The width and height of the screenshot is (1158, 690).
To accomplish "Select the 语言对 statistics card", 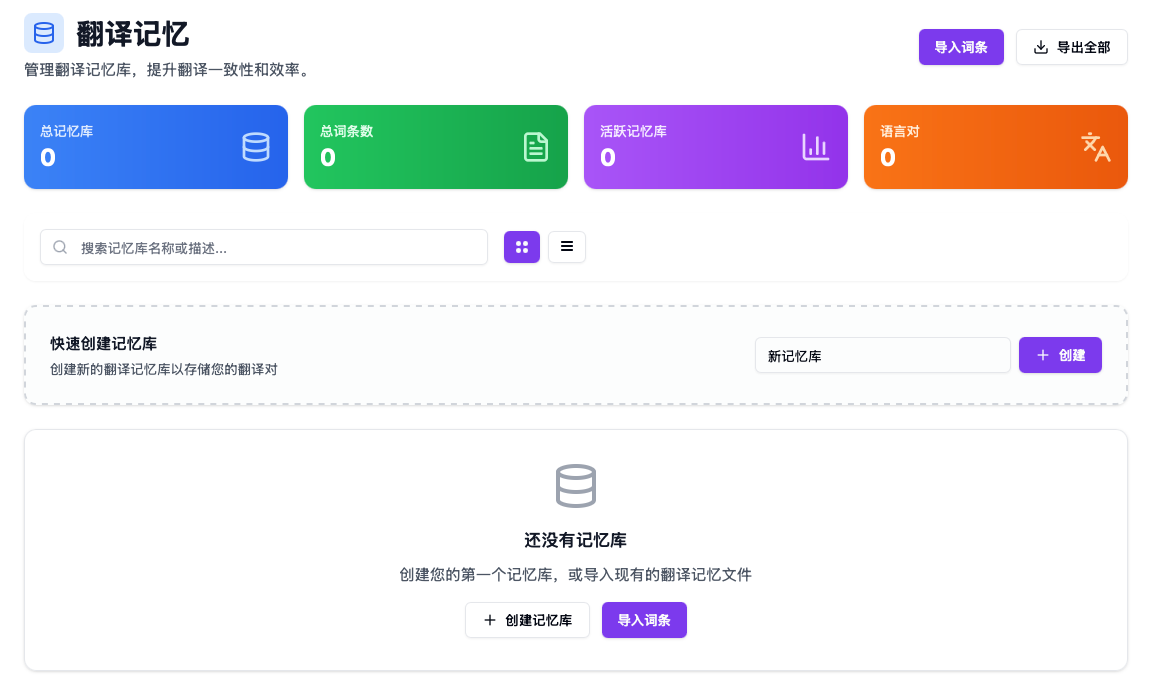I will coord(996,147).
